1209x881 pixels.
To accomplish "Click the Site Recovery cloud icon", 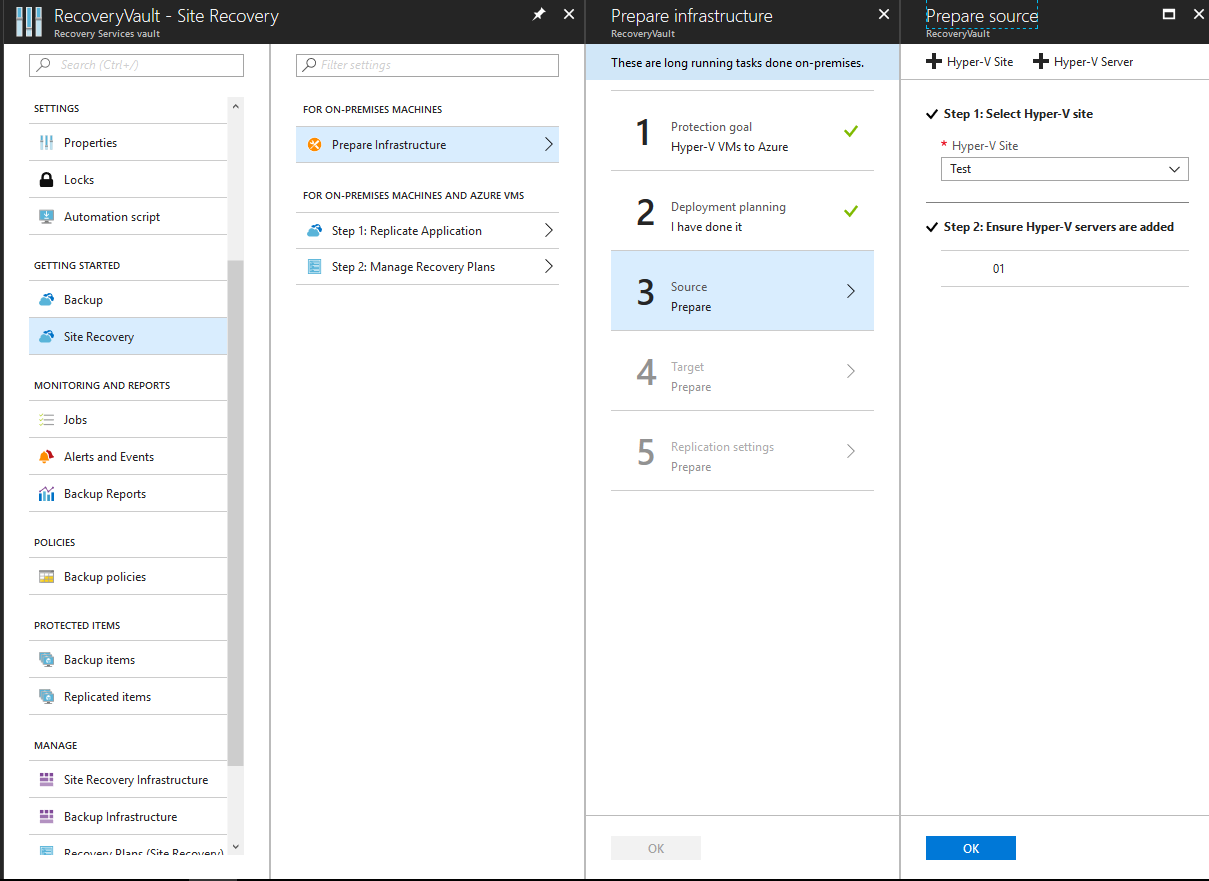I will (x=46, y=337).
